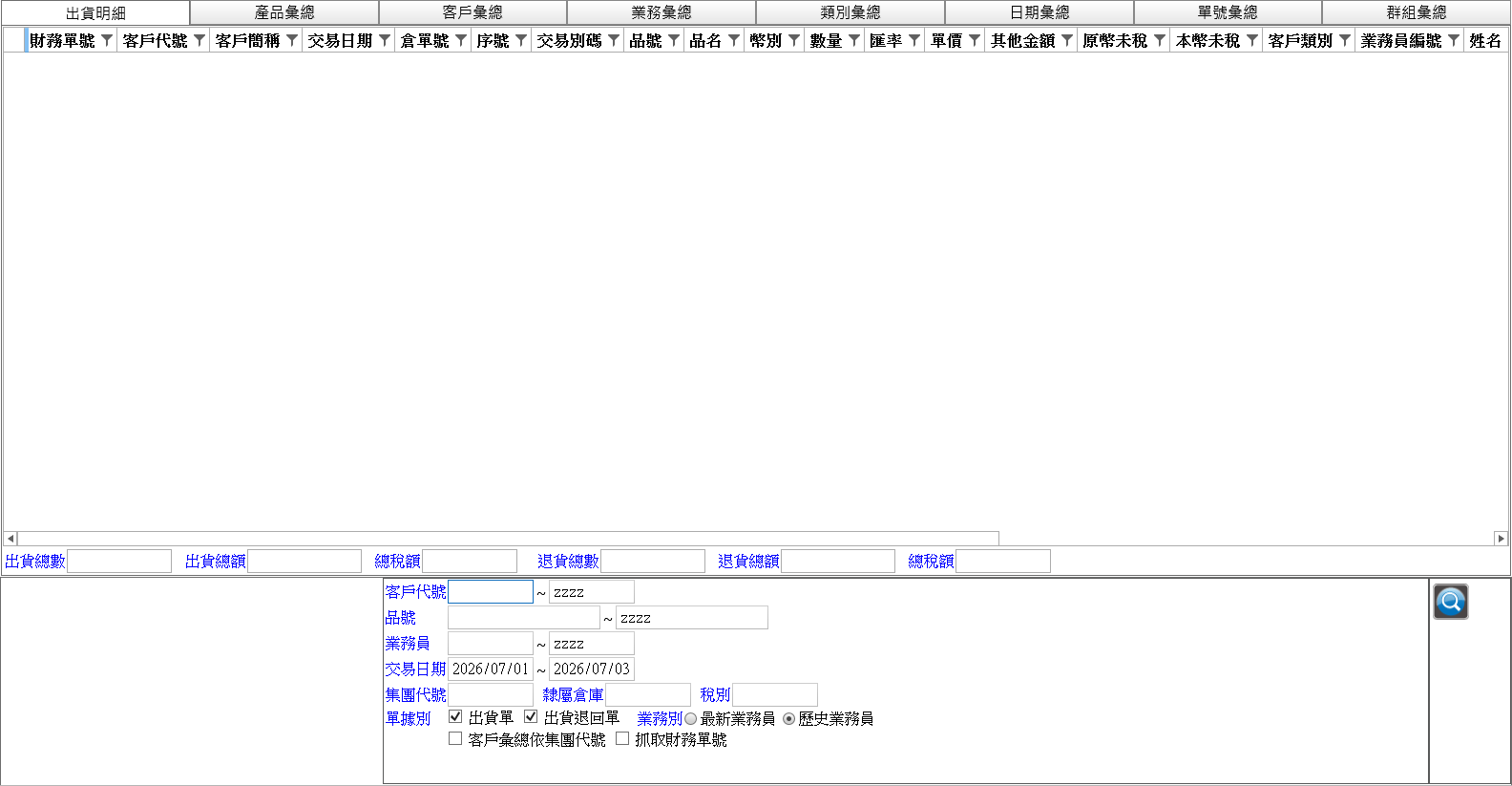This screenshot has width=1512, height=786.
Task: Focus the 品號 end field with zzzz
Action: tap(692, 618)
